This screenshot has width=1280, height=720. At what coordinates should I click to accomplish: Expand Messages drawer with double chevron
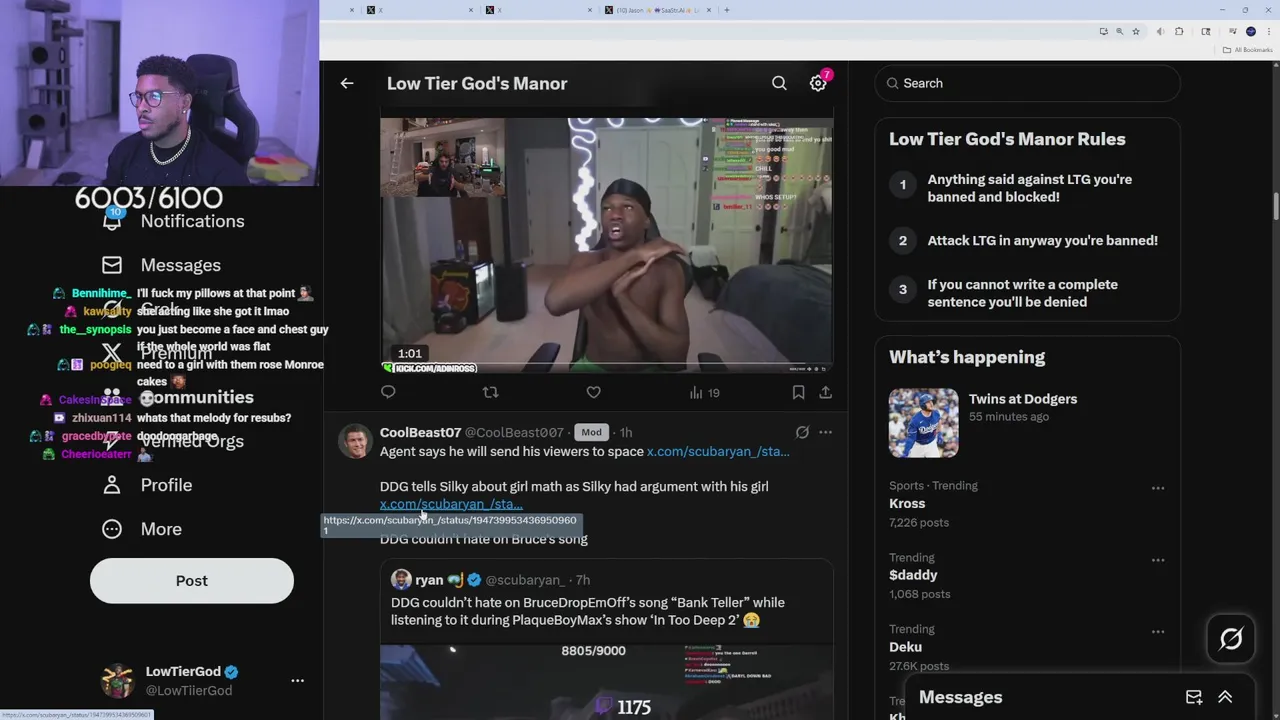click(x=1225, y=698)
